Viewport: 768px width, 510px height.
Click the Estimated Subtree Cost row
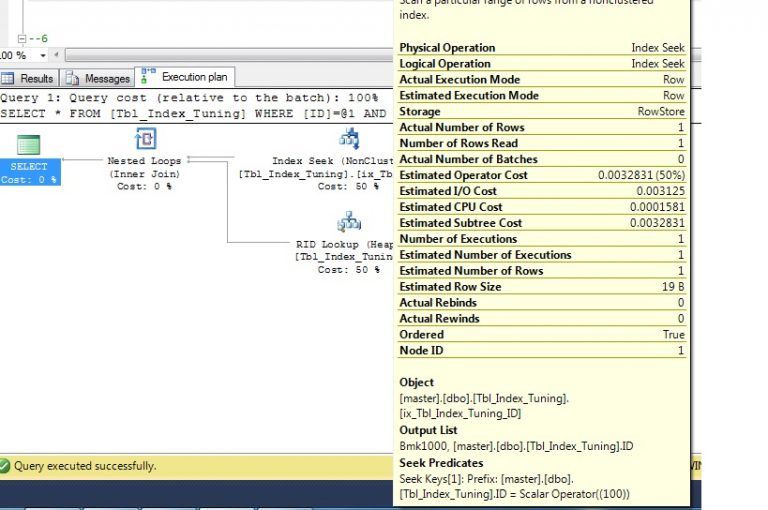542,223
